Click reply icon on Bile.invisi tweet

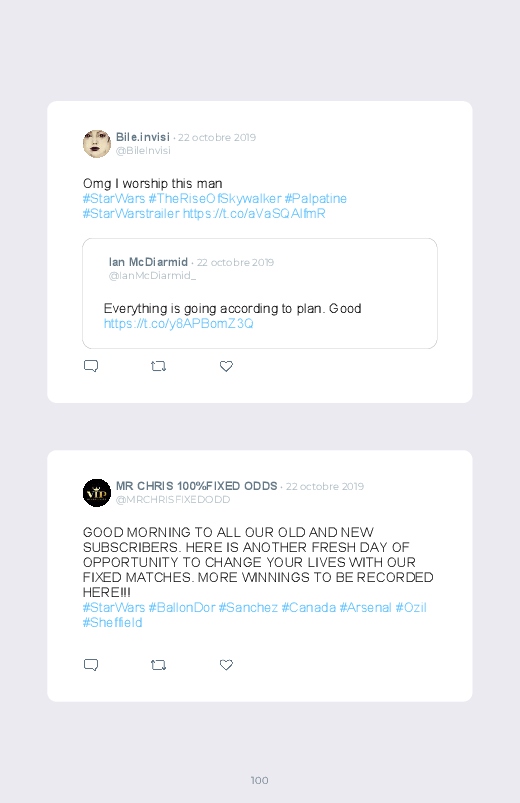point(91,366)
